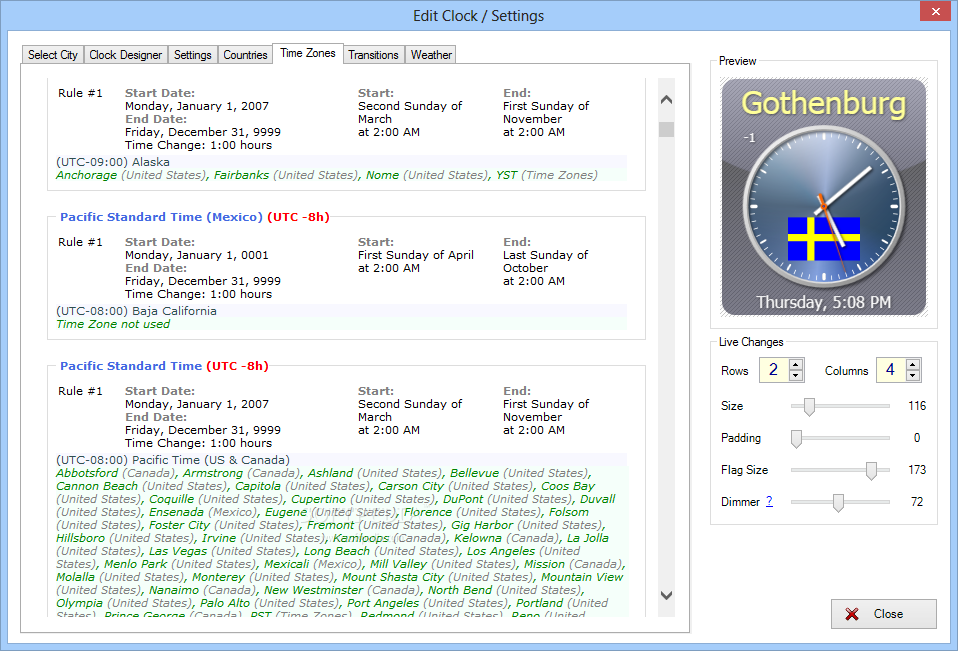Open the Select City tab
Image resolution: width=958 pixels, height=651 pixels.
[x=53, y=55]
